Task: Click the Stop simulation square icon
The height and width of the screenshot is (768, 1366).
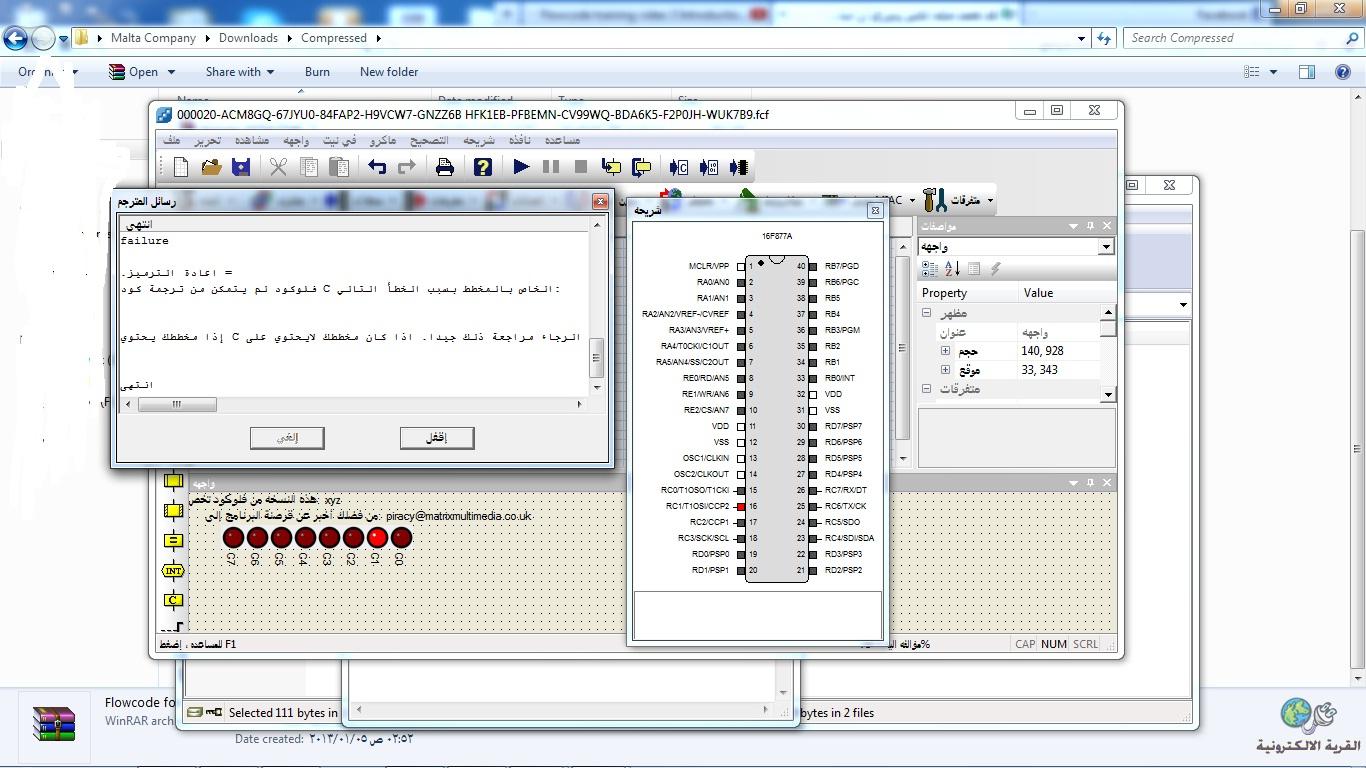Action: pos(581,167)
